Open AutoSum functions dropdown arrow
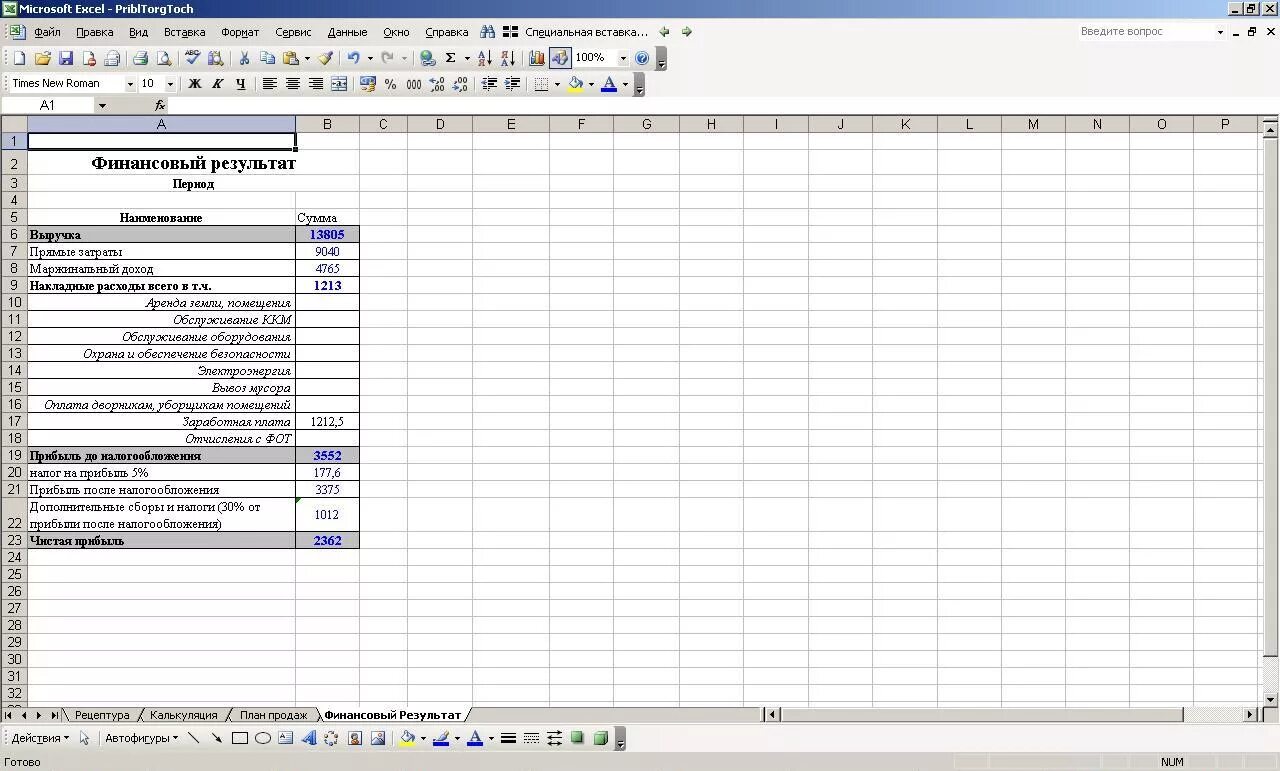1280x771 pixels. pos(467,58)
